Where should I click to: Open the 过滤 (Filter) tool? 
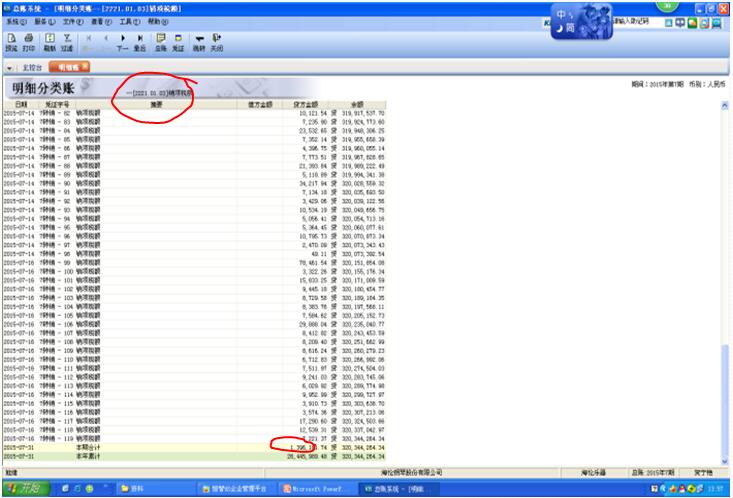[x=66, y=42]
